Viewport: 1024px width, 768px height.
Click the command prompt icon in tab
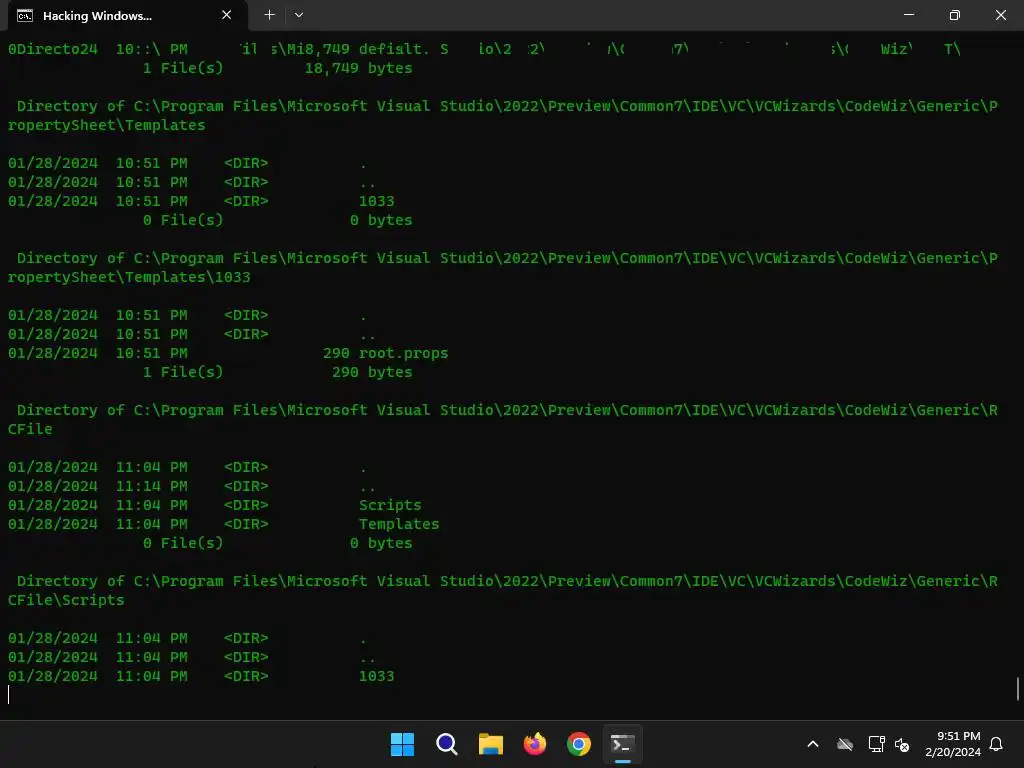(x=25, y=16)
